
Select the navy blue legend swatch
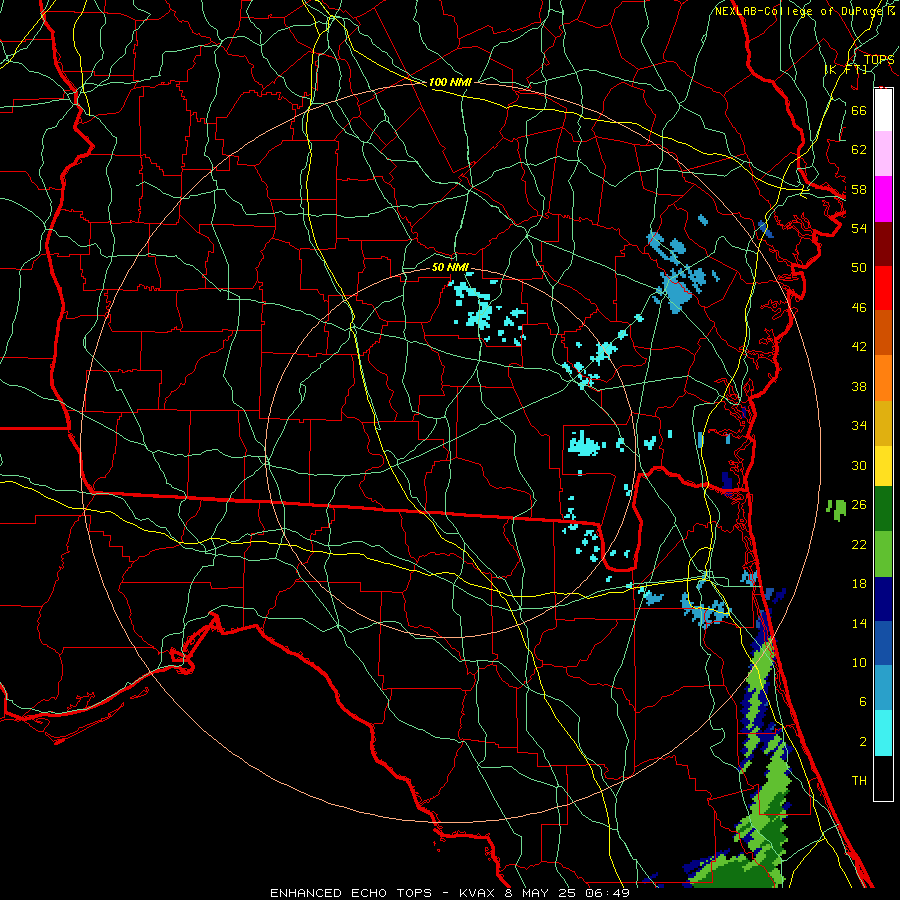[883, 599]
